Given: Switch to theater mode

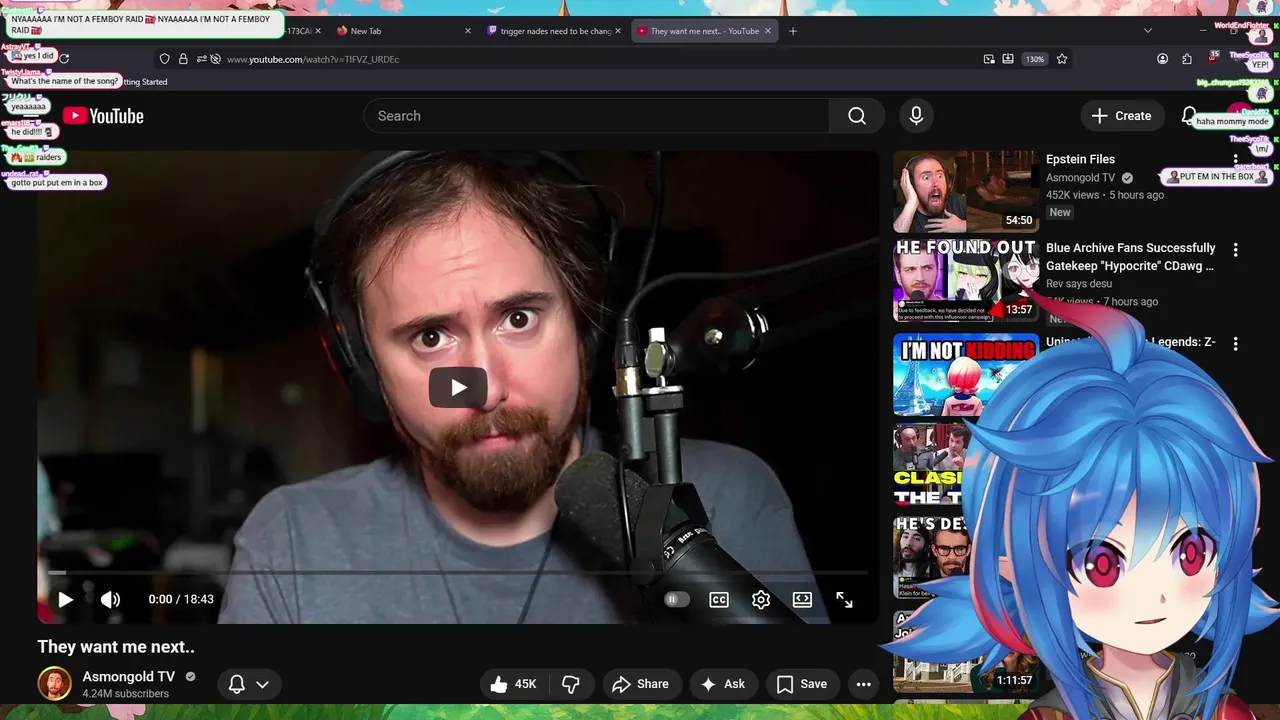Looking at the screenshot, I should [x=802, y=599].
